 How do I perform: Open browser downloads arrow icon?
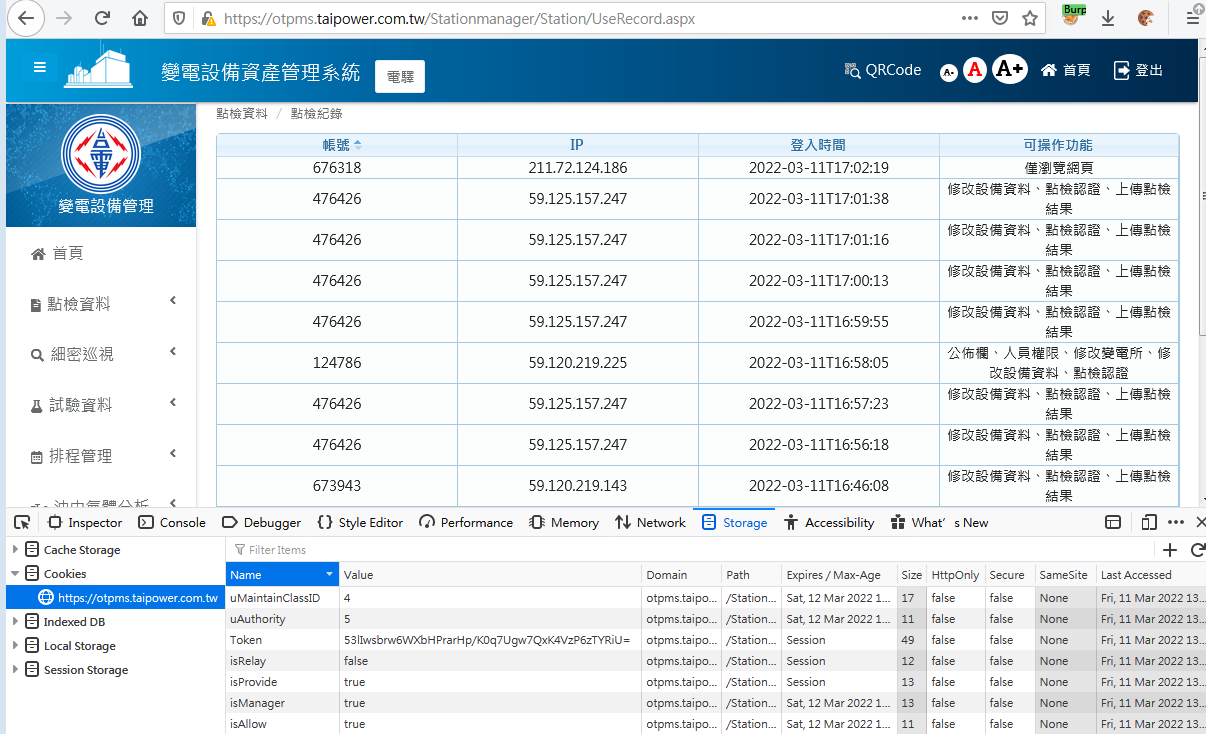1108,18
